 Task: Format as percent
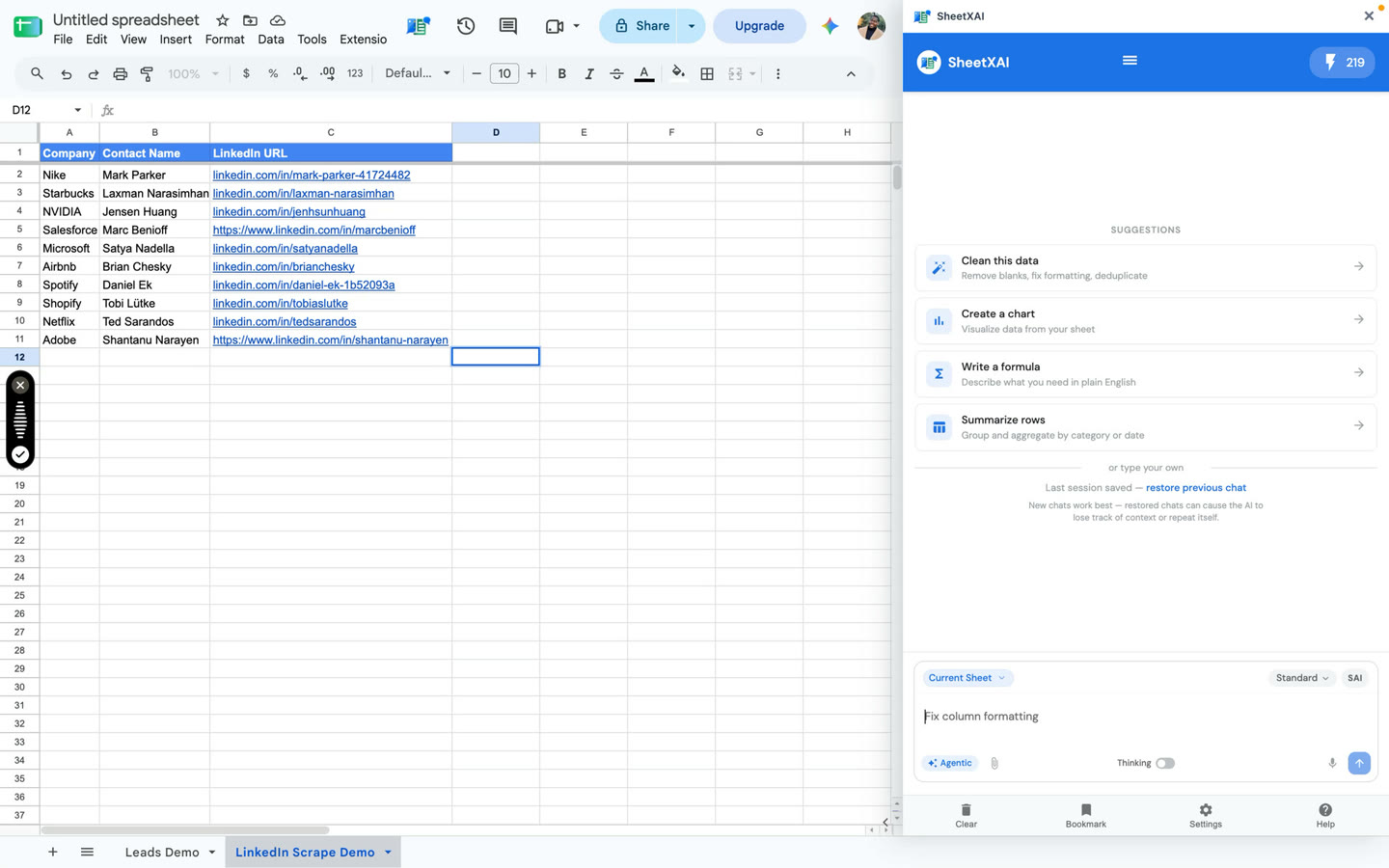(273, 73)
